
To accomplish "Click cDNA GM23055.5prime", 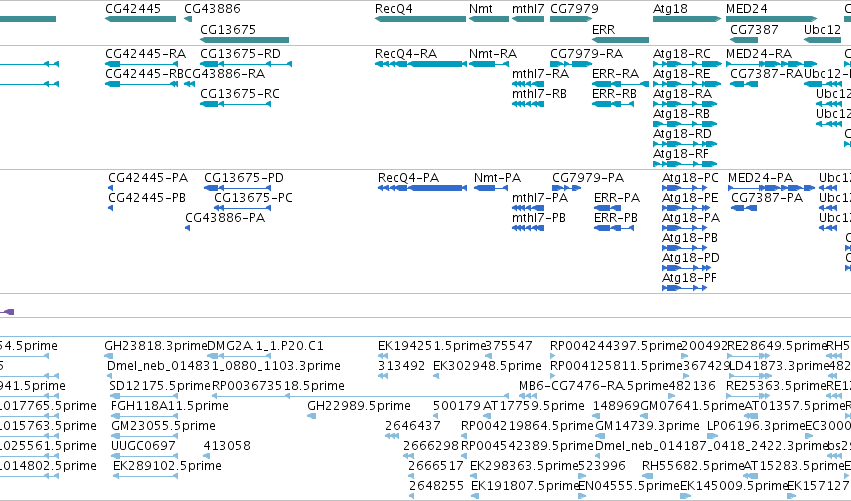I will click(x=145, y=436).
